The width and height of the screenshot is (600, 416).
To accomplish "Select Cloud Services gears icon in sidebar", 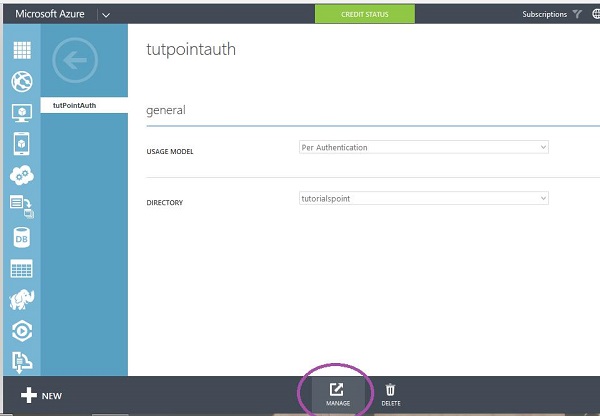I will pyautogui.click(x=21, y=175).
